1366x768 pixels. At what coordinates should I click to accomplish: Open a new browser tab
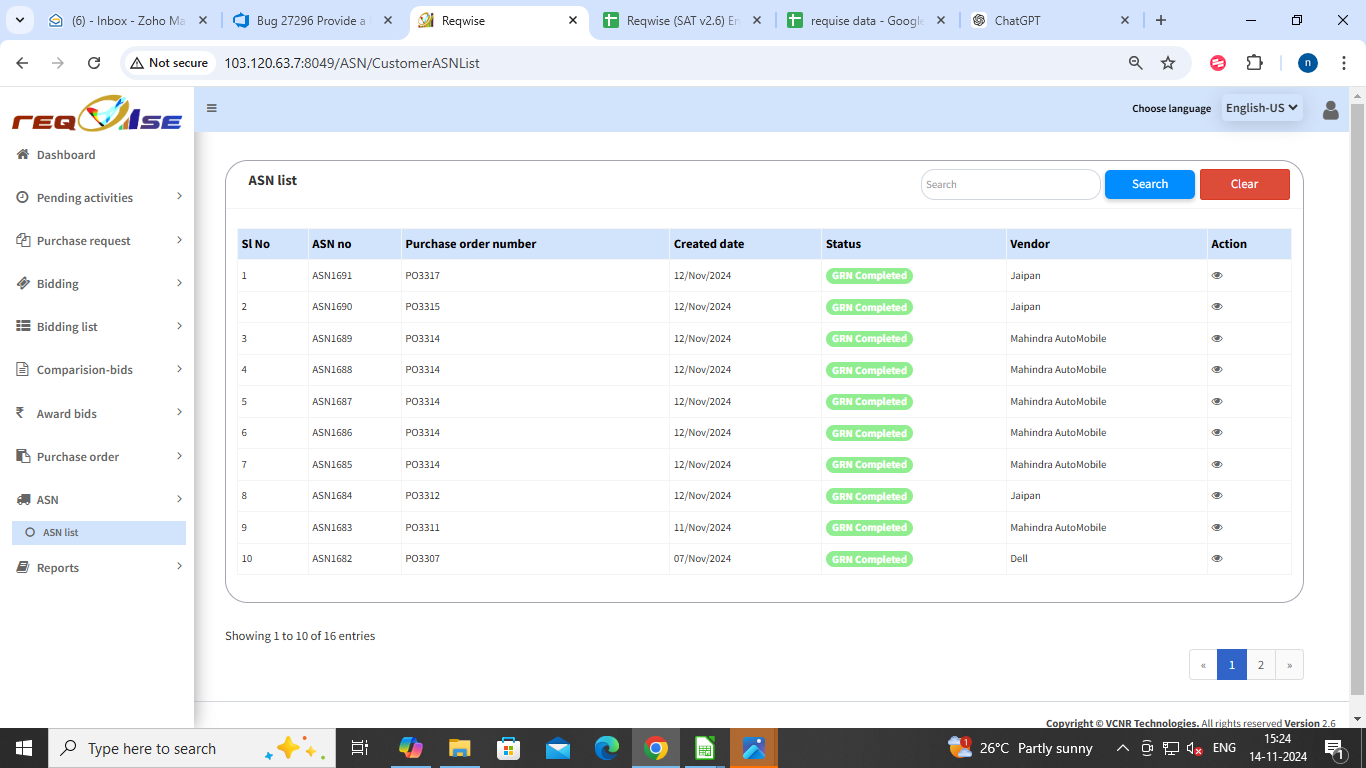coord(1160,20)
